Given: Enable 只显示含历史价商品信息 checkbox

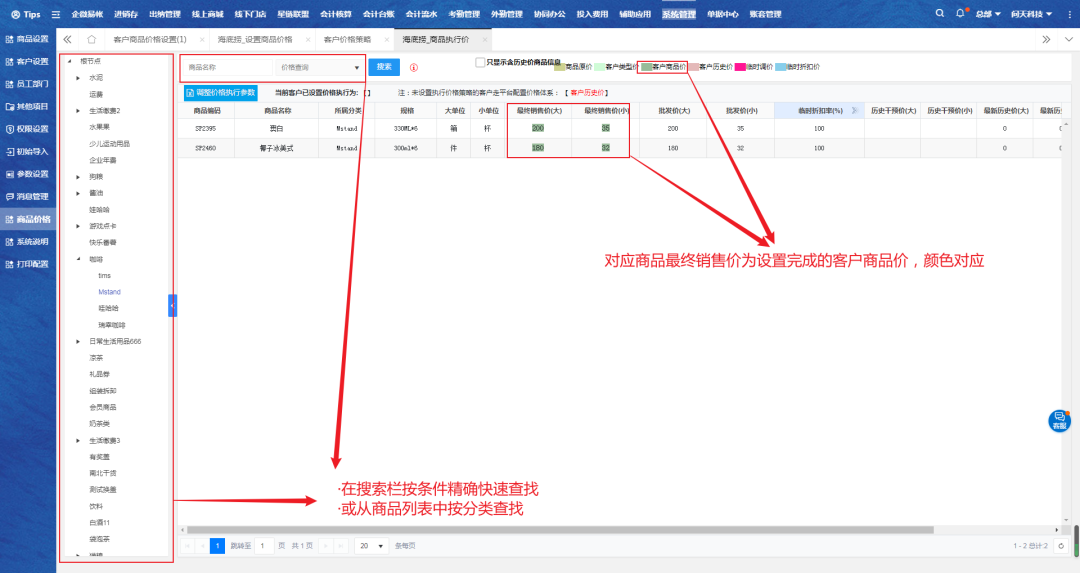Looking at the screenshot, I should tap(480, 62).
